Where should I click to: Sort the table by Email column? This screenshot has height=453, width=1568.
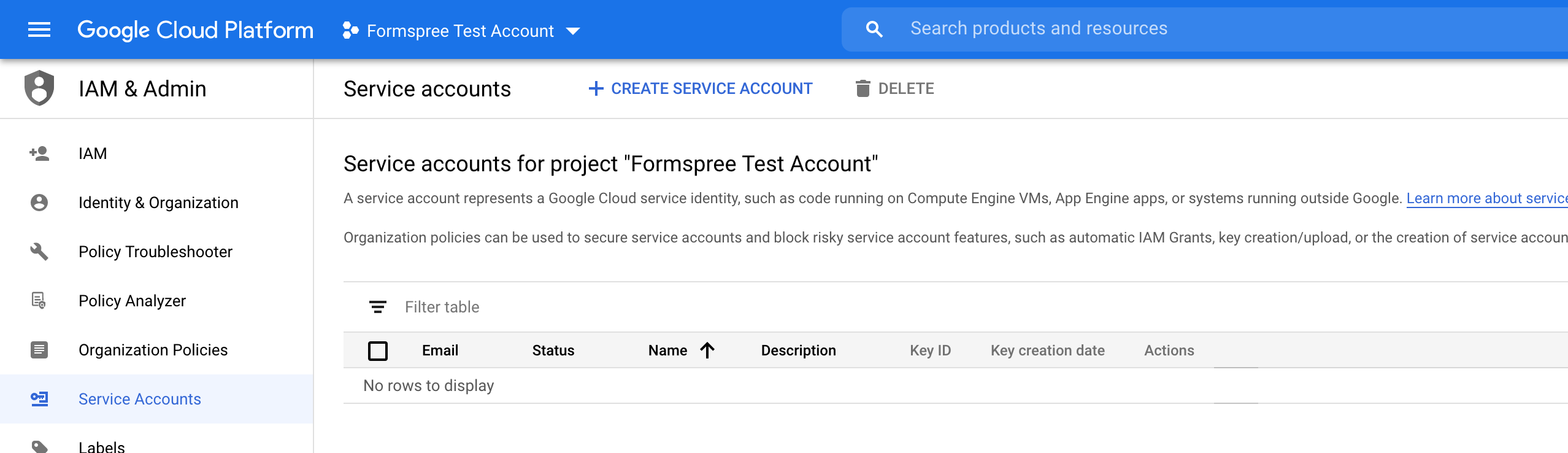point(440,350)
